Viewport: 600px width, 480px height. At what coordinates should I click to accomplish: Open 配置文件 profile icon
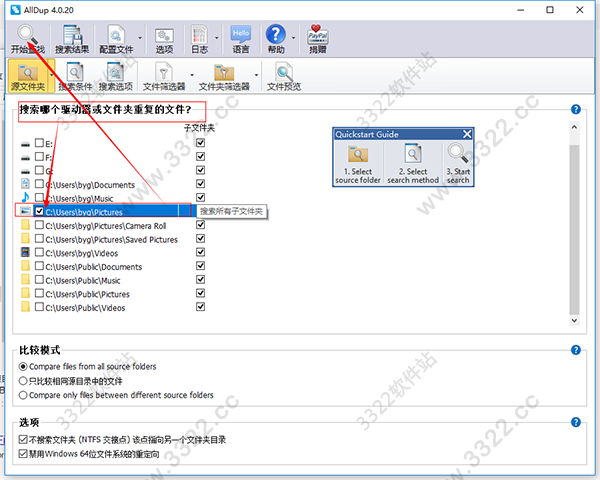tap(116, 38)
